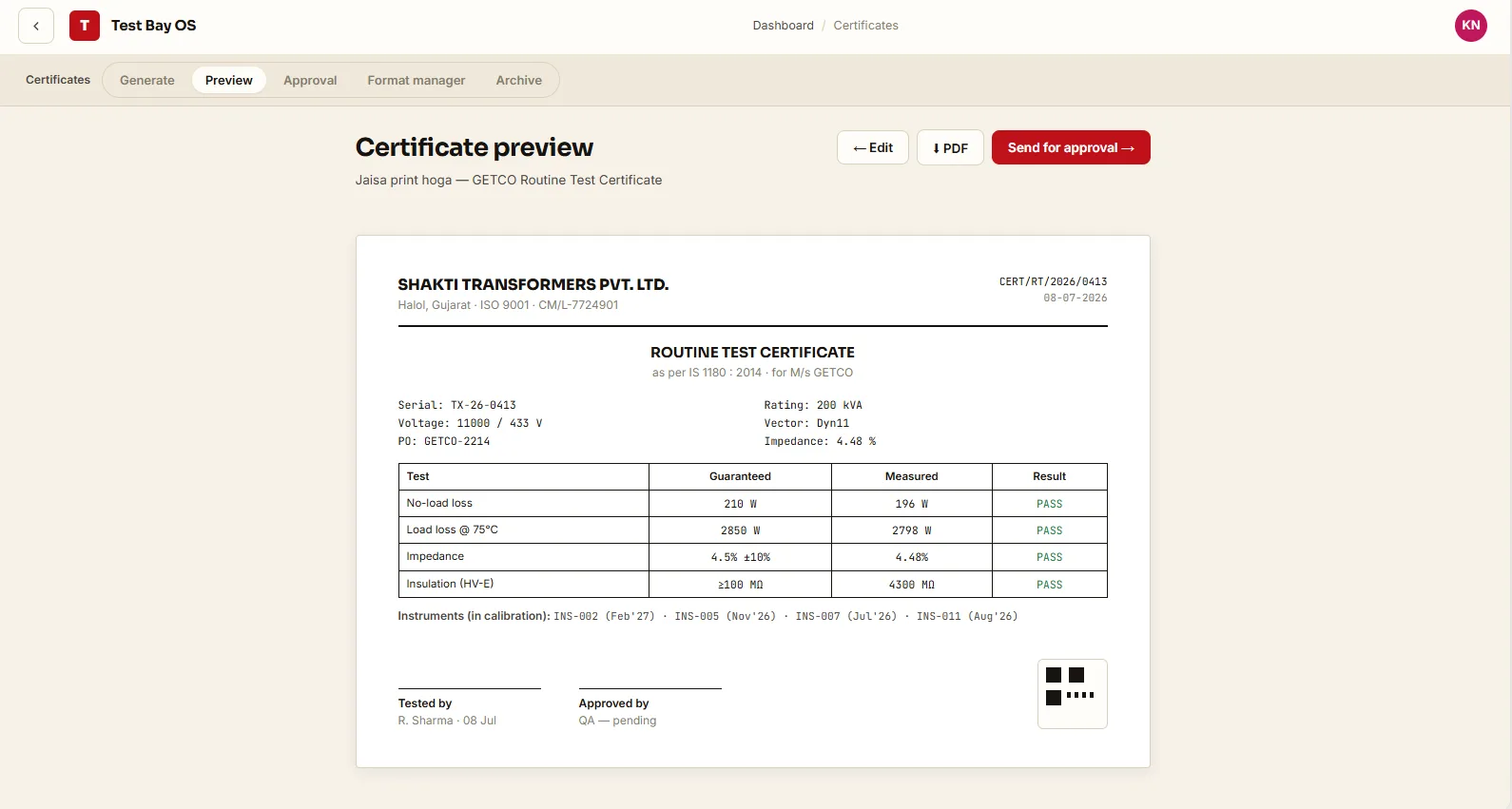The width and height of the screenshot is (1512, 809).
Task: Go to the Format manager tab
Action: (417, 81)
